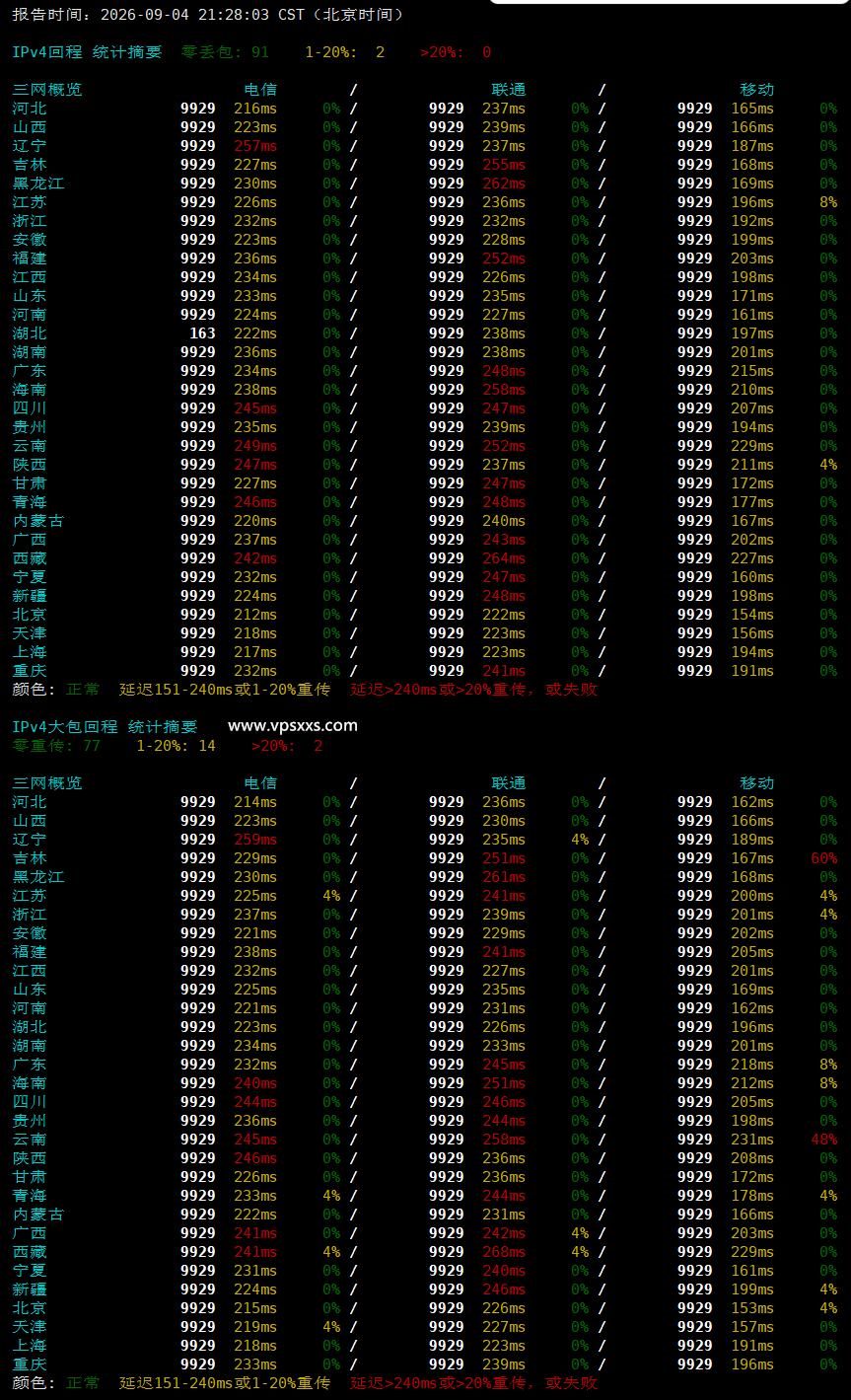Click the 三网概览 header of IPv4回程 table

pos(47,90)
